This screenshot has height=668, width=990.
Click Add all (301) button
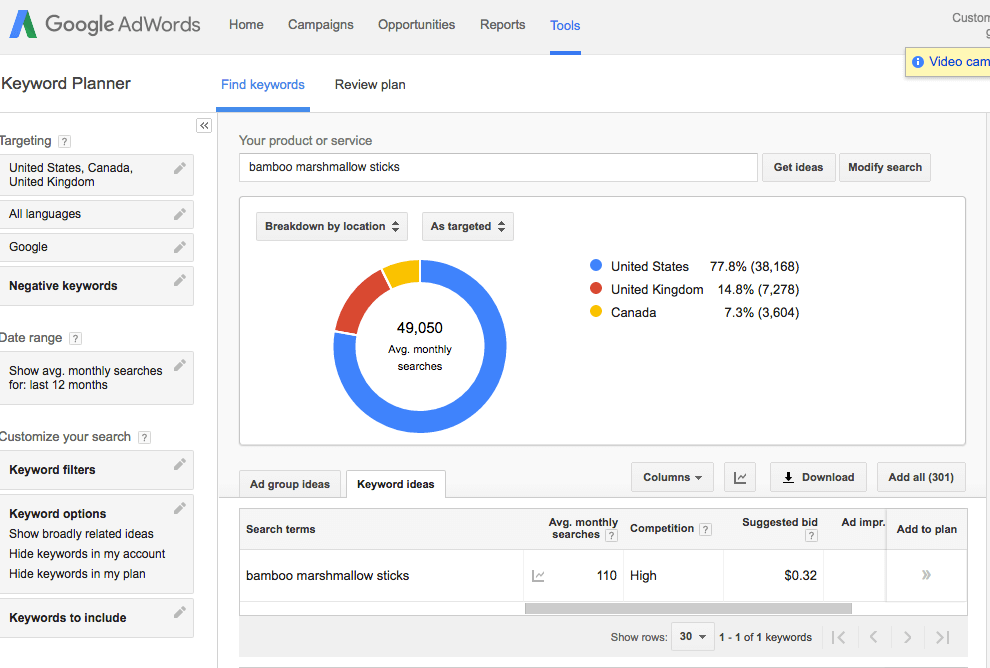point(921,477)
